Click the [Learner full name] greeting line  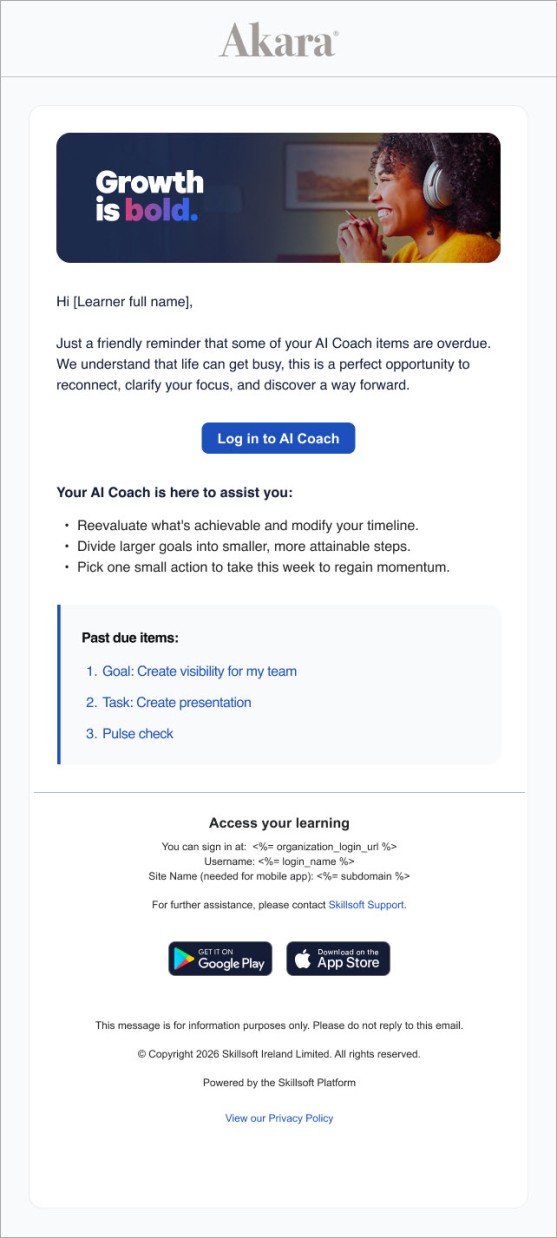124,300
